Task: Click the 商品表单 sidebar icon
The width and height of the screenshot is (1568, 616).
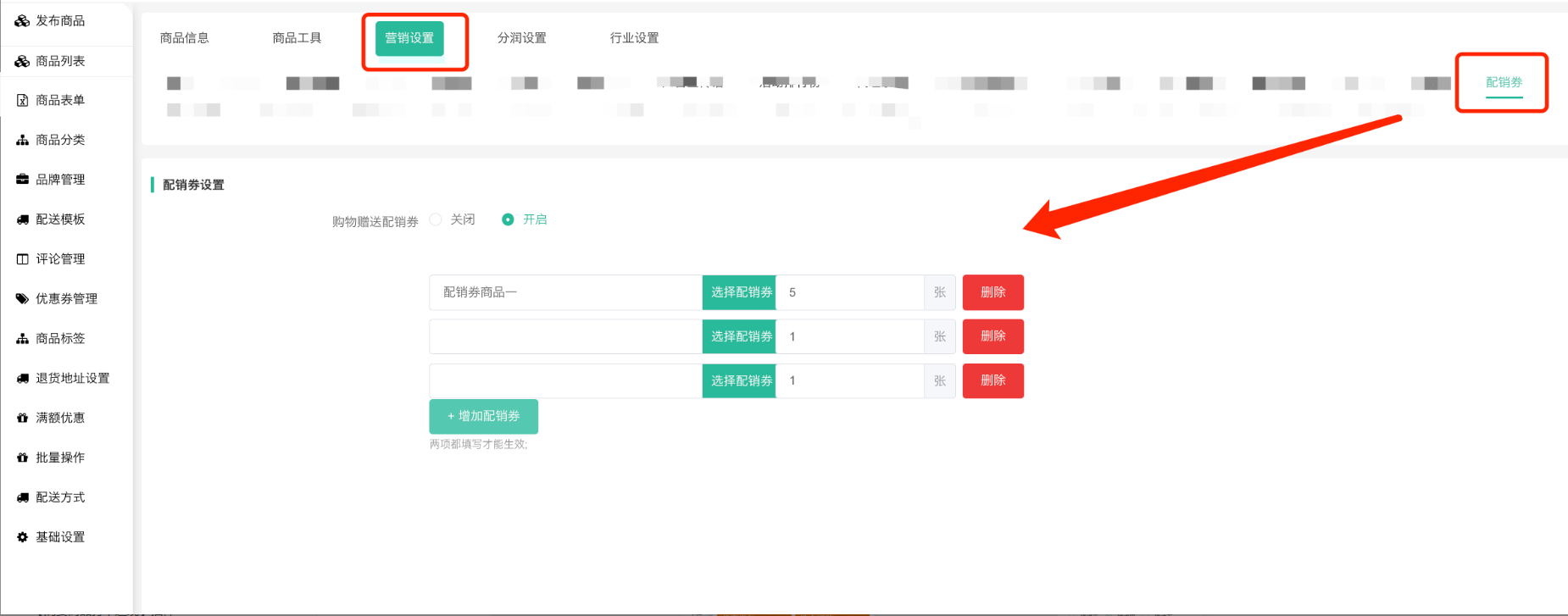Action: (x=22, y=101)
